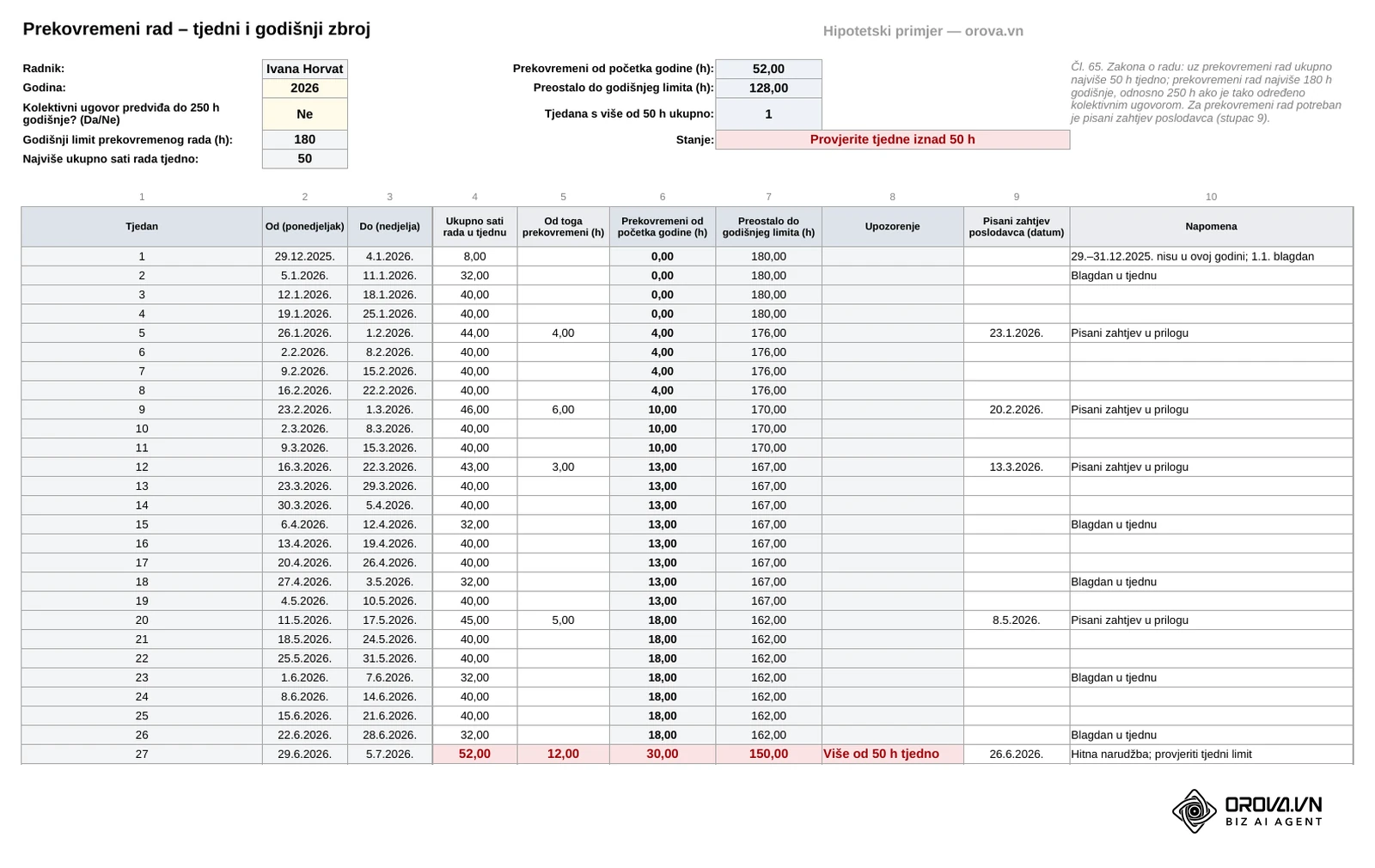This screenshot has height=868, width=1375.
Task: Select overtime cell 5,00 in week 20
Action: pos(563,620)
